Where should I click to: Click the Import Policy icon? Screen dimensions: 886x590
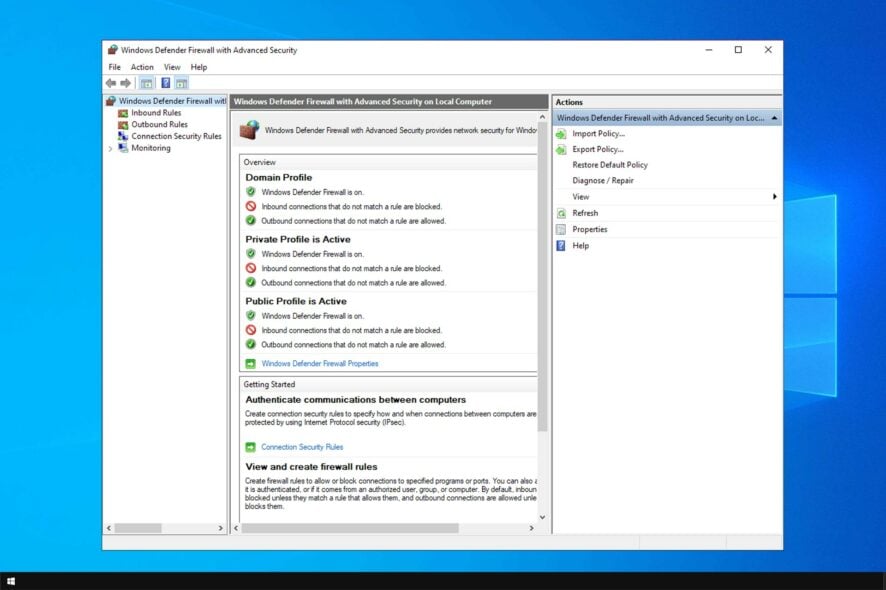561,134
